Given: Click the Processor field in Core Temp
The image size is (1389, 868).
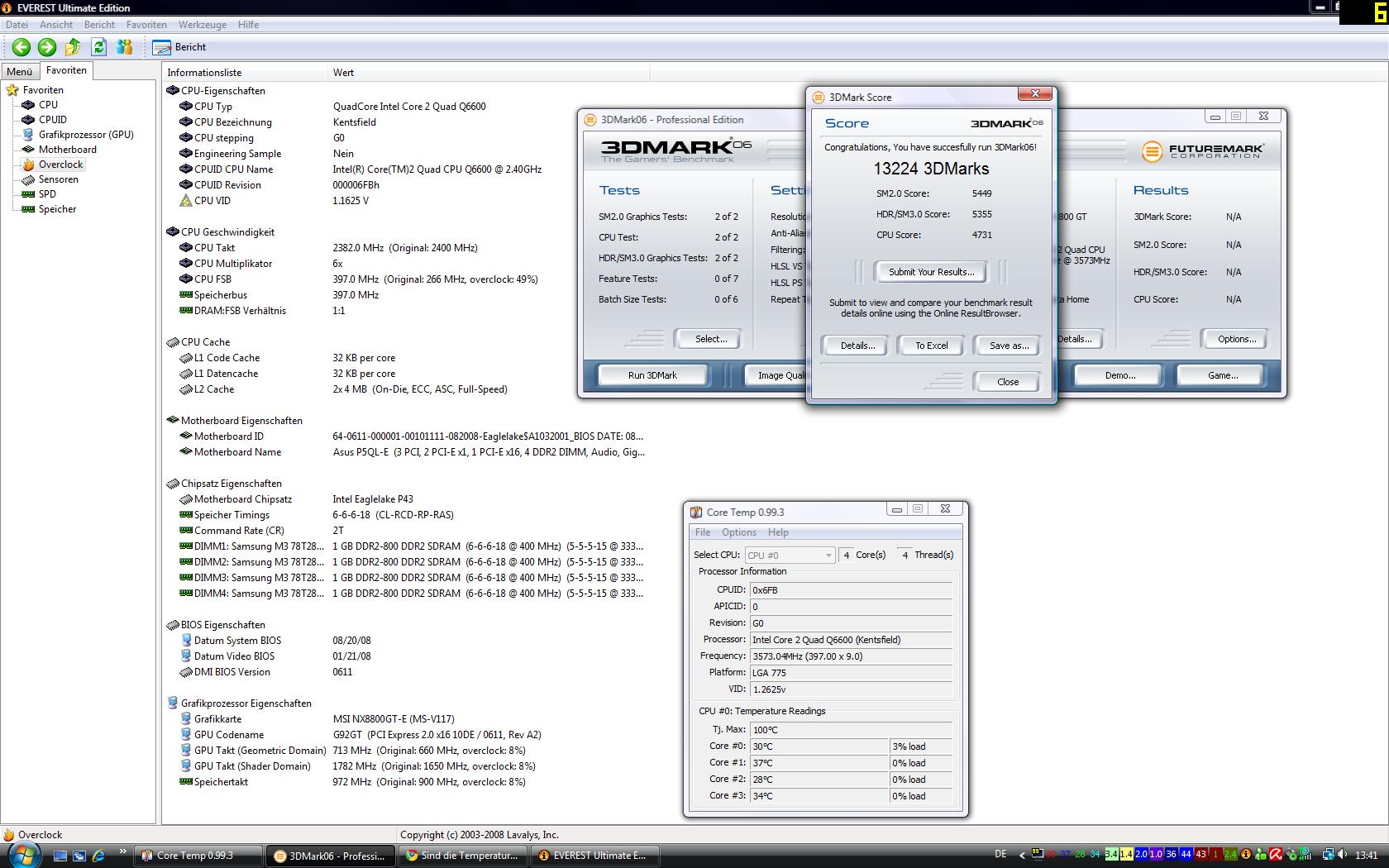Looking at the screenshot, I should 851,640.
